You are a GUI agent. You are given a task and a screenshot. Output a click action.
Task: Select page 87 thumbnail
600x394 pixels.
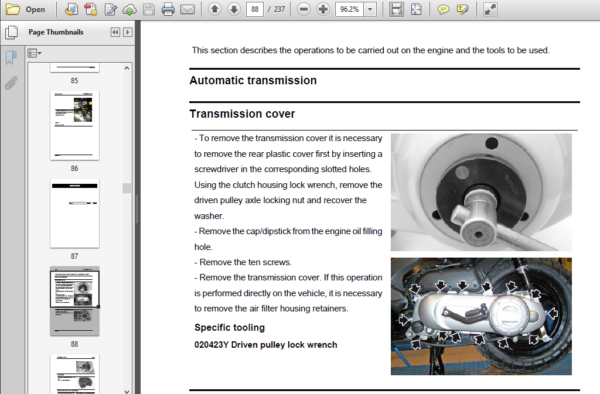[75, 213]
